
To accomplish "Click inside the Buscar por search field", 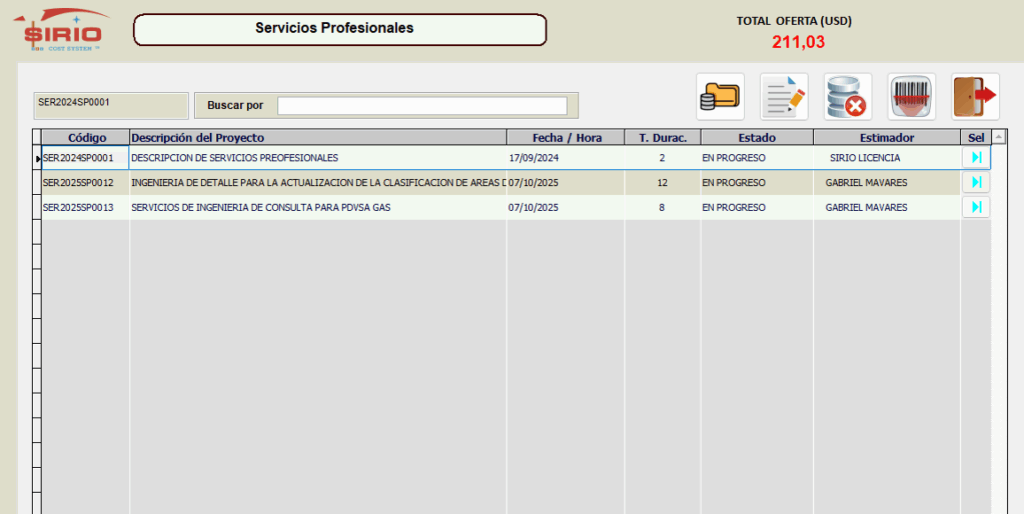I will click(421, 105).
